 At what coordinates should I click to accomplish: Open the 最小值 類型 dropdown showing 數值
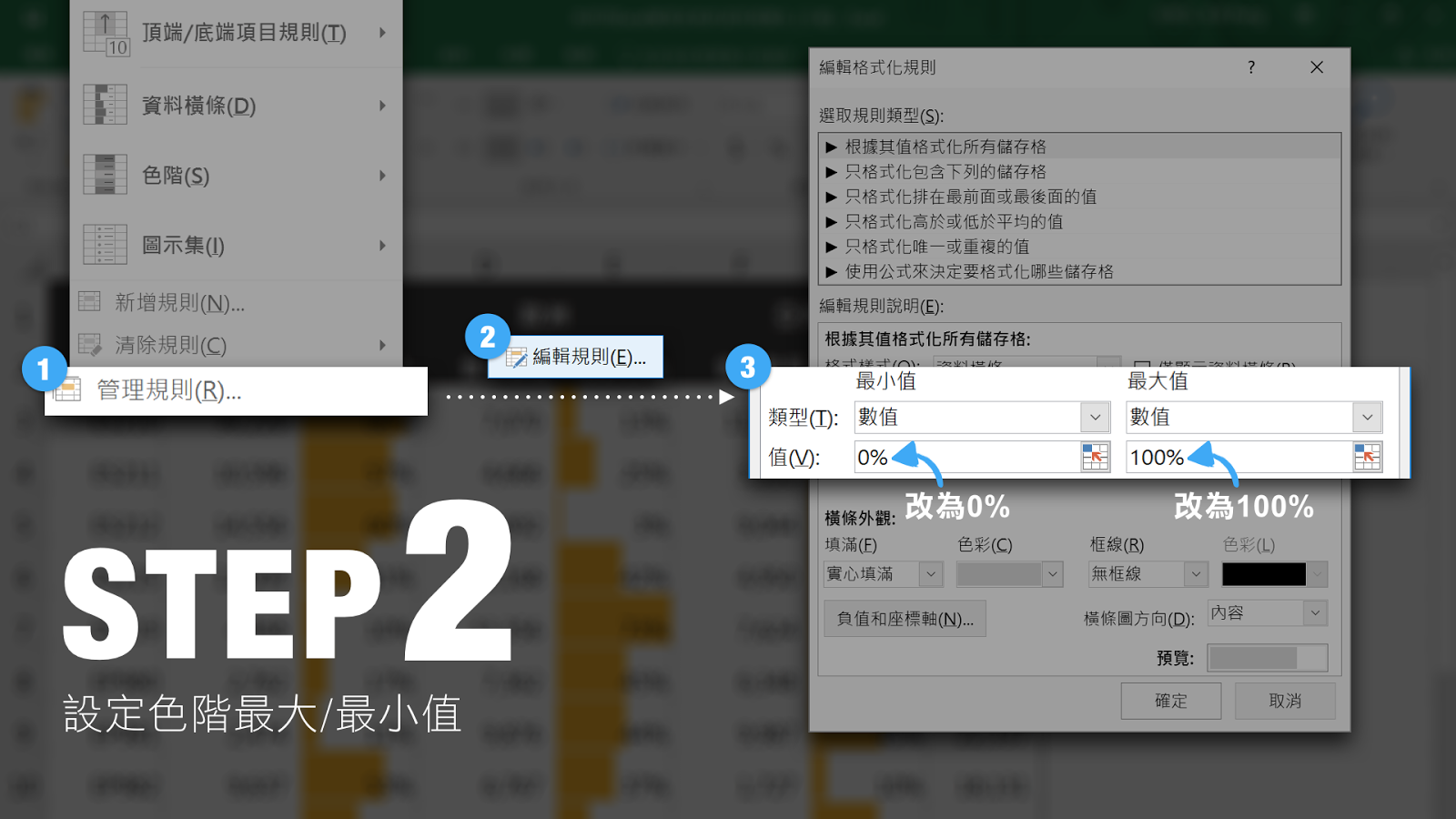(1096, 417)
